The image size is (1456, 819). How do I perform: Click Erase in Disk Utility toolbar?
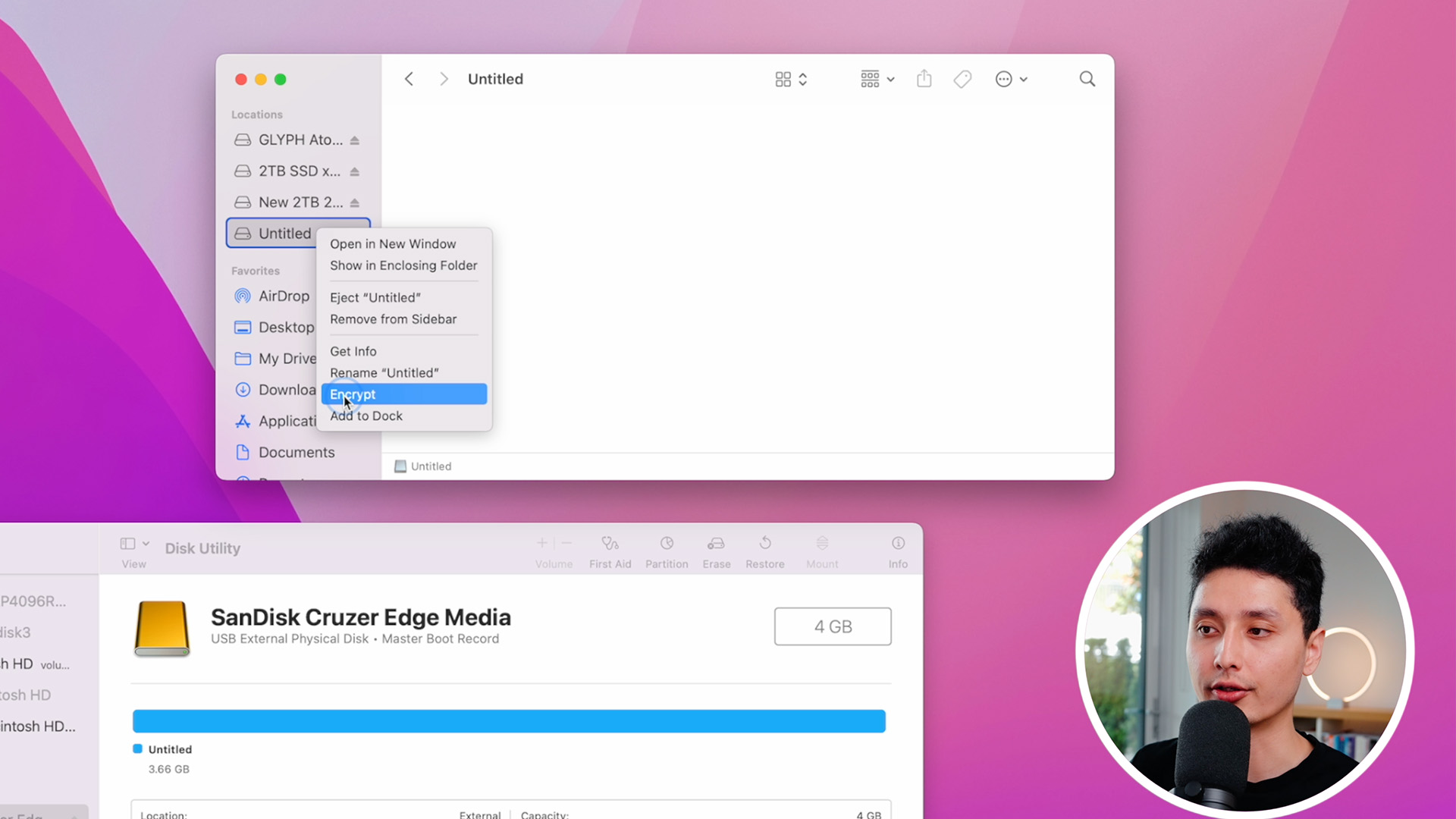pyautogui.click(x=716, y=551)
